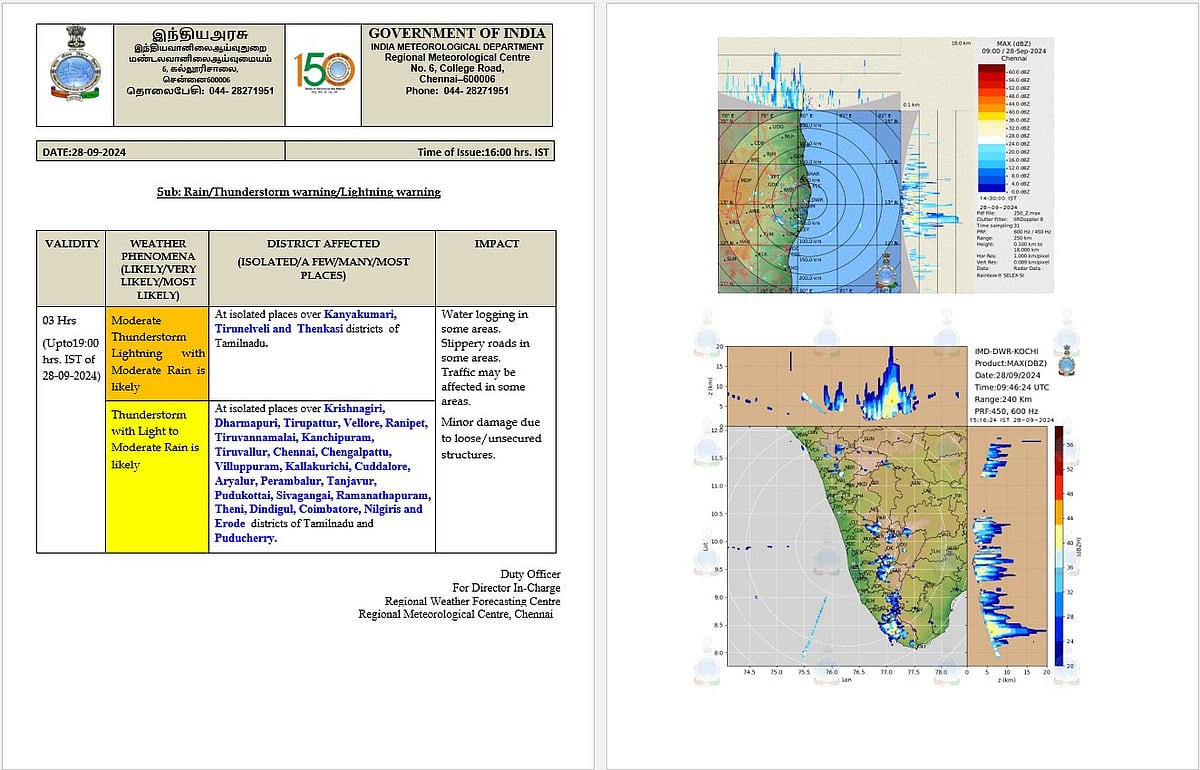Click the DATE:28-09-2024 field
The width and height of the screenshot is (1200, 770).
click(84, 152)
